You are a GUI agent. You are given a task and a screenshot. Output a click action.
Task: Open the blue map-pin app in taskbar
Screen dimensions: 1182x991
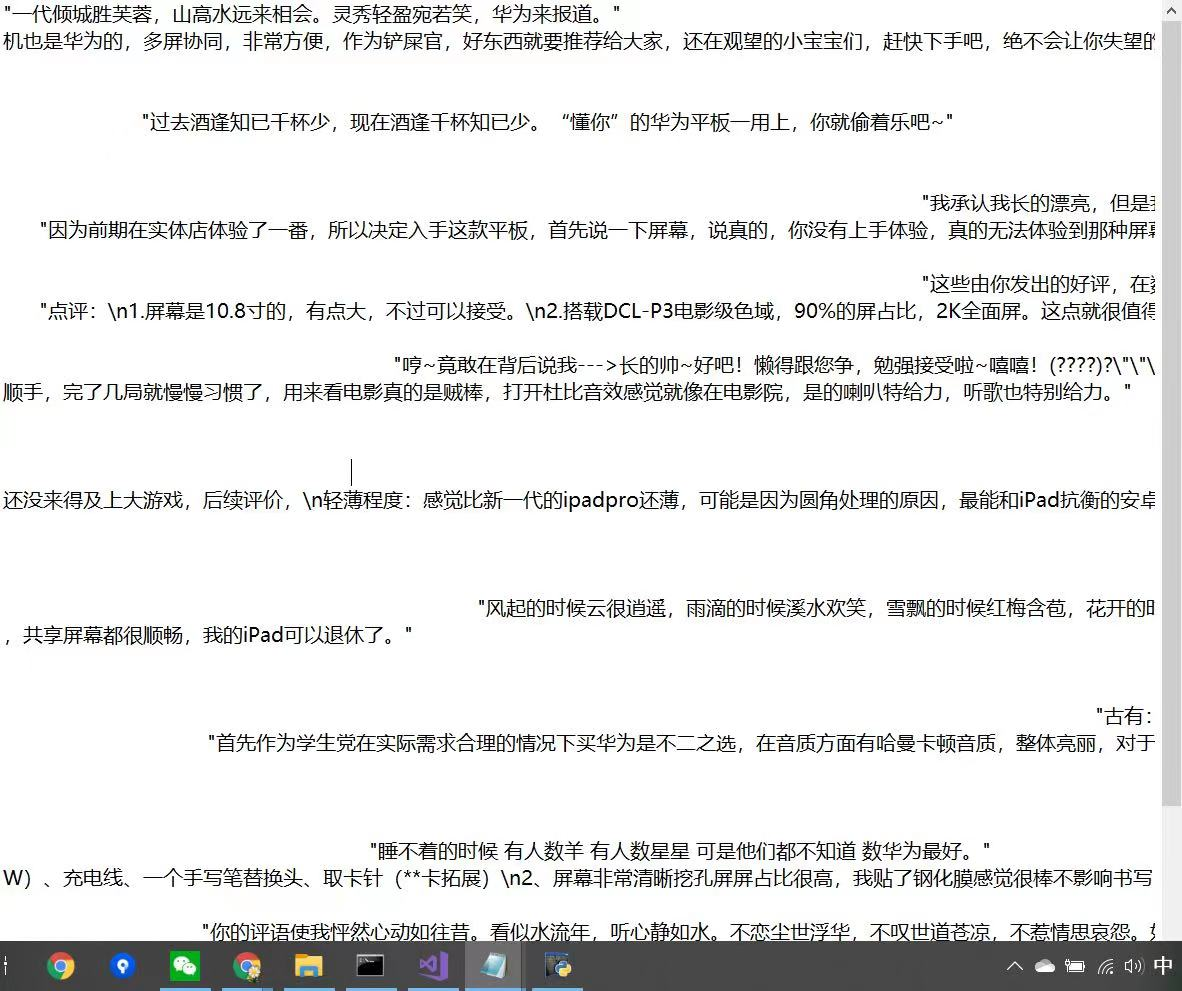click(x=122, y=965)
